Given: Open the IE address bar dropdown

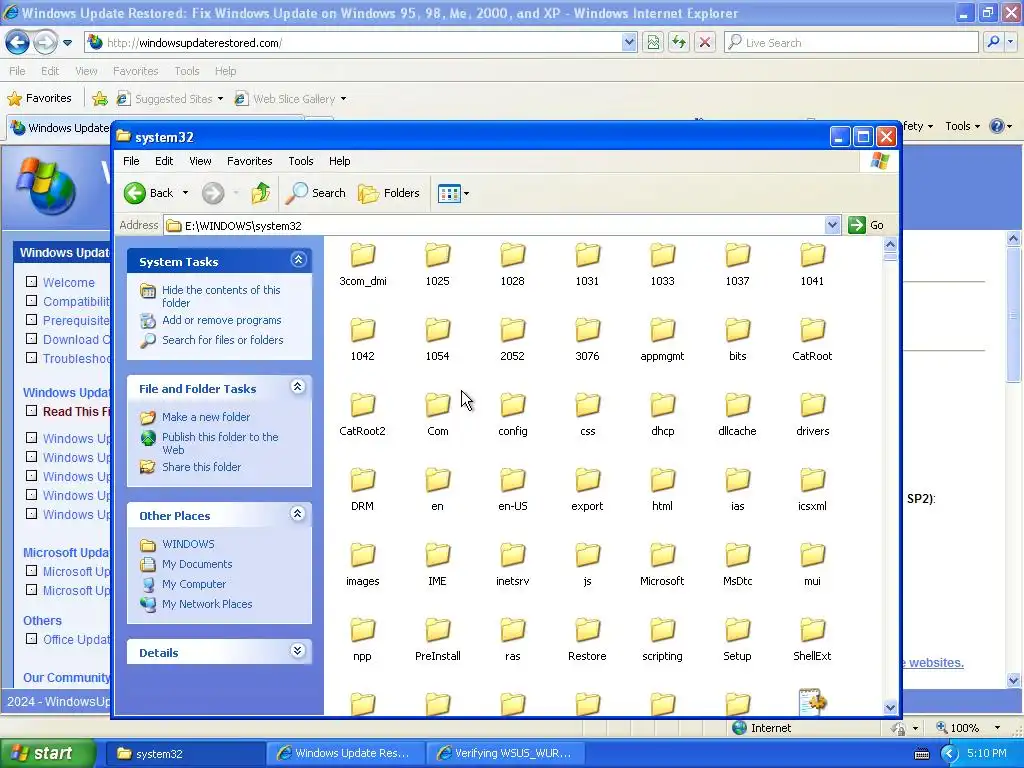Looking at the screenshot, I should tap(629, 42).
